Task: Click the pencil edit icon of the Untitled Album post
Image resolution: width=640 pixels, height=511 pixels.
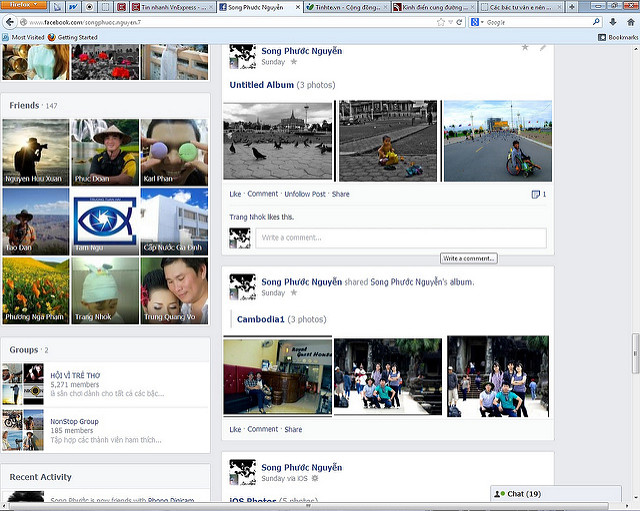Action: (542, 47)
